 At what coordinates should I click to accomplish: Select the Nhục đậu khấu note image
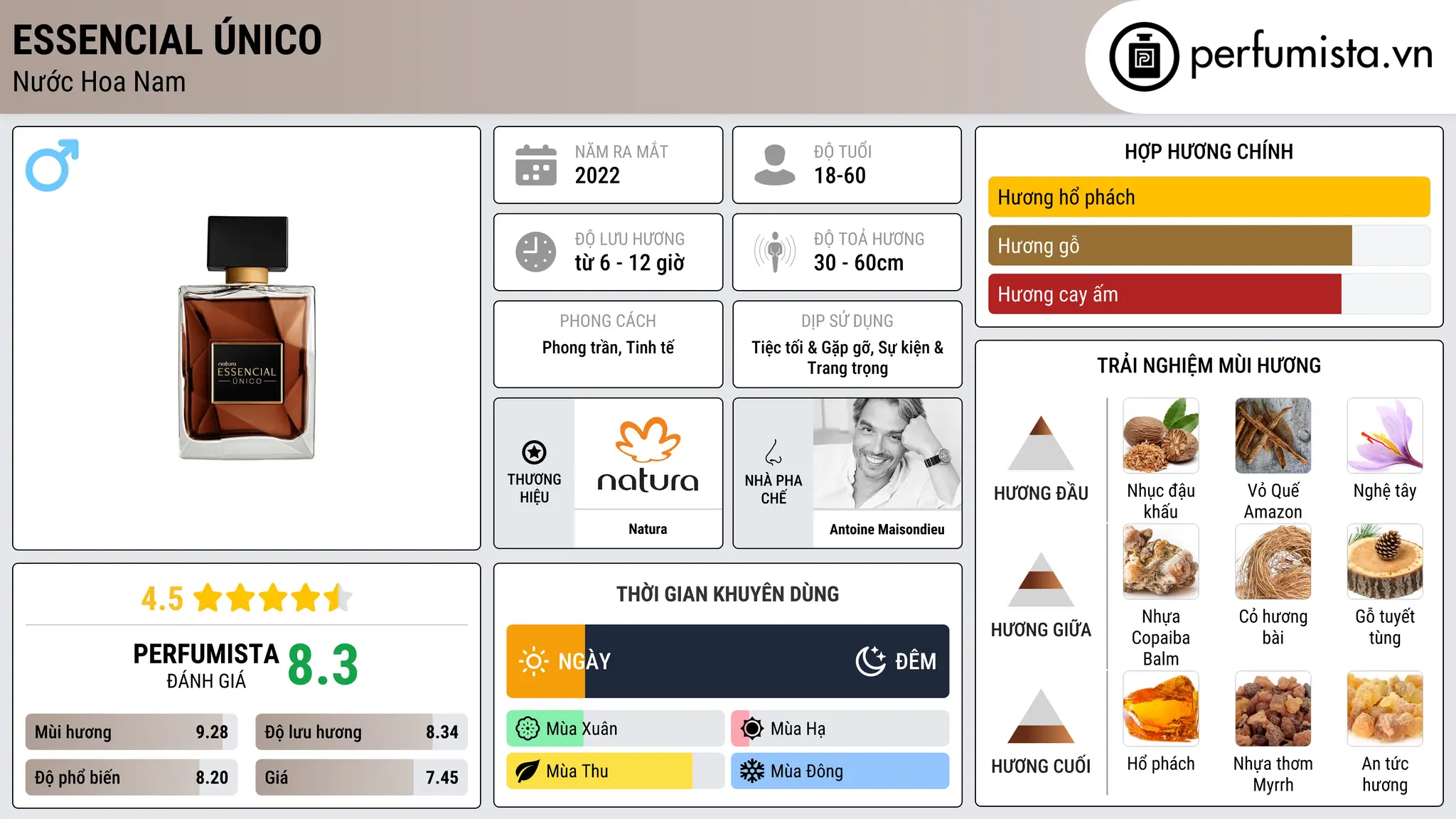click(x=1161, y=436)
